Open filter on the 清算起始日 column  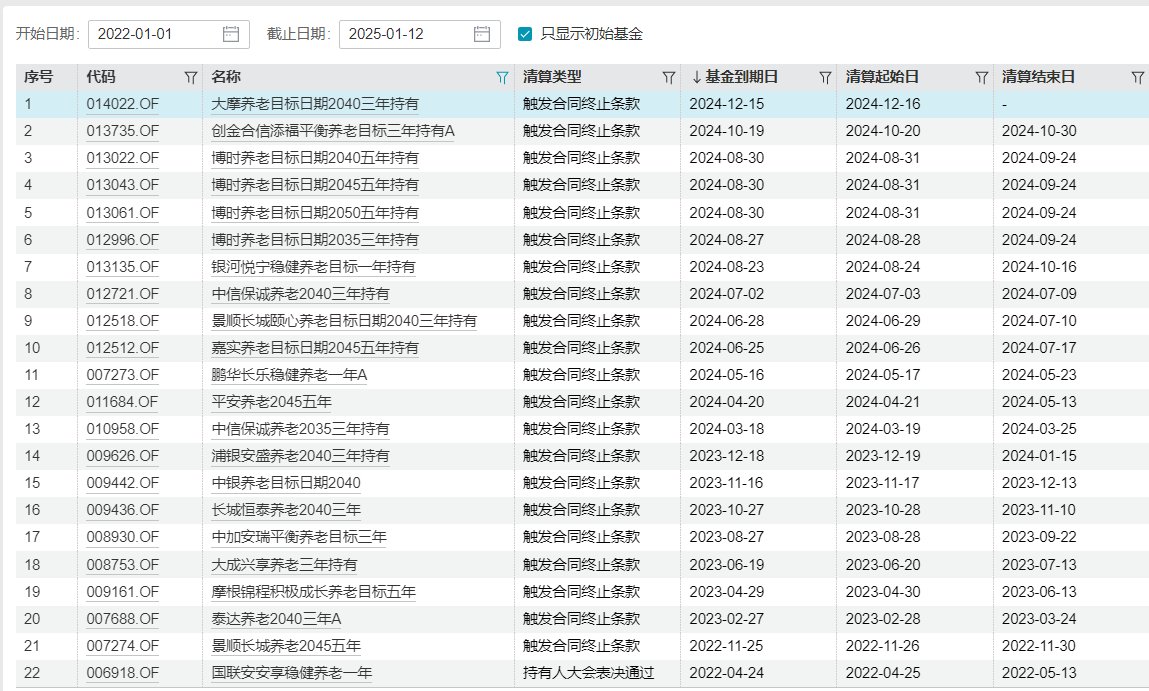982,77
